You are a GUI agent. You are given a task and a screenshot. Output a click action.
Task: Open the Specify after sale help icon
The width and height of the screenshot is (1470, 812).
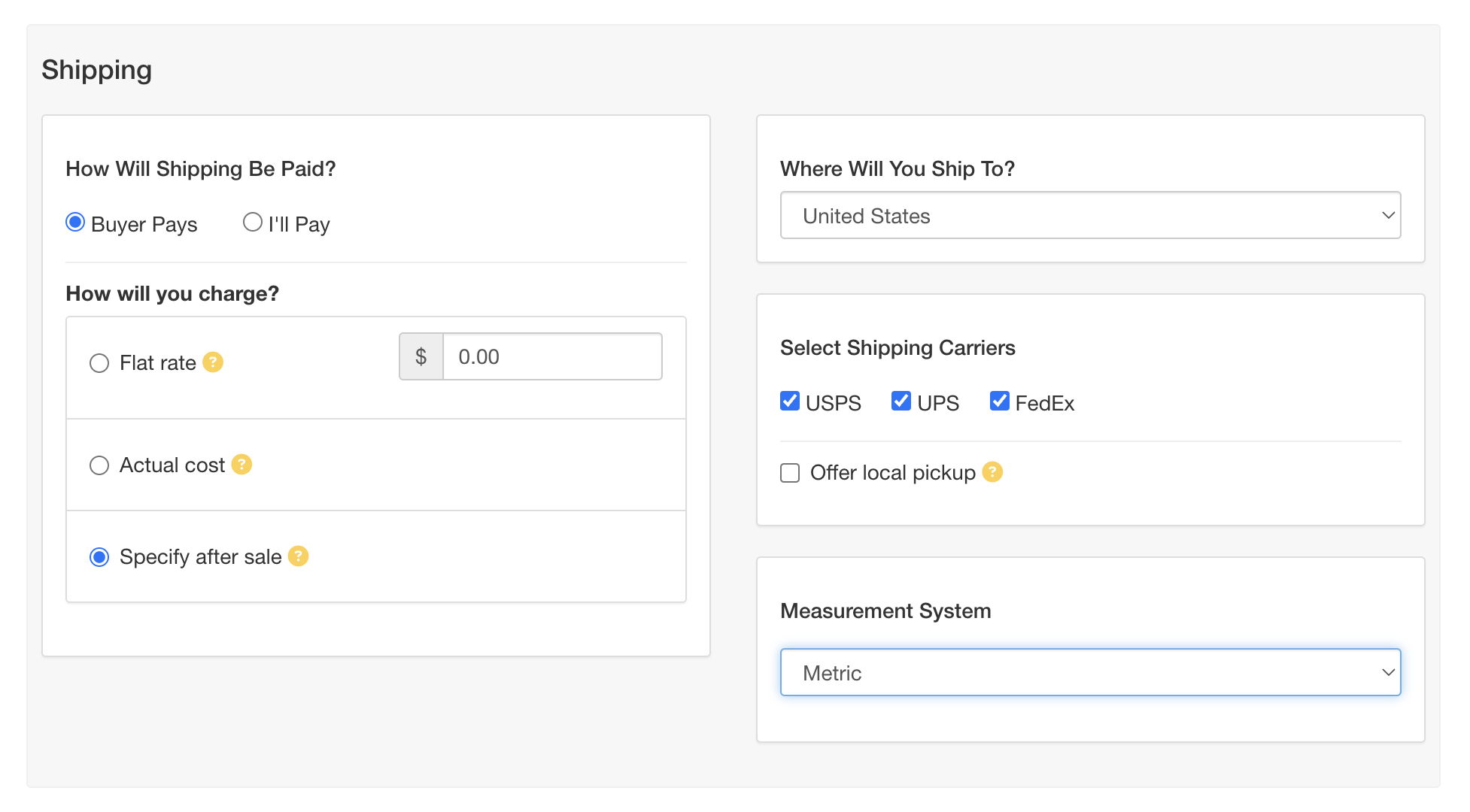pos(299,556)
